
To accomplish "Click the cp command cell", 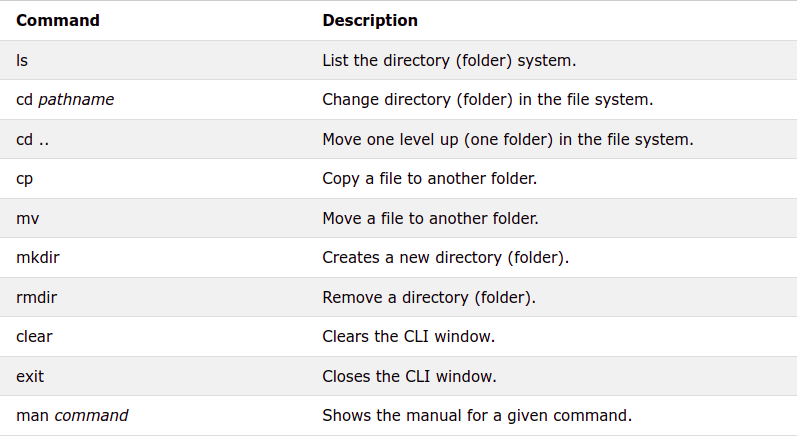I will [x=26, y=179].
